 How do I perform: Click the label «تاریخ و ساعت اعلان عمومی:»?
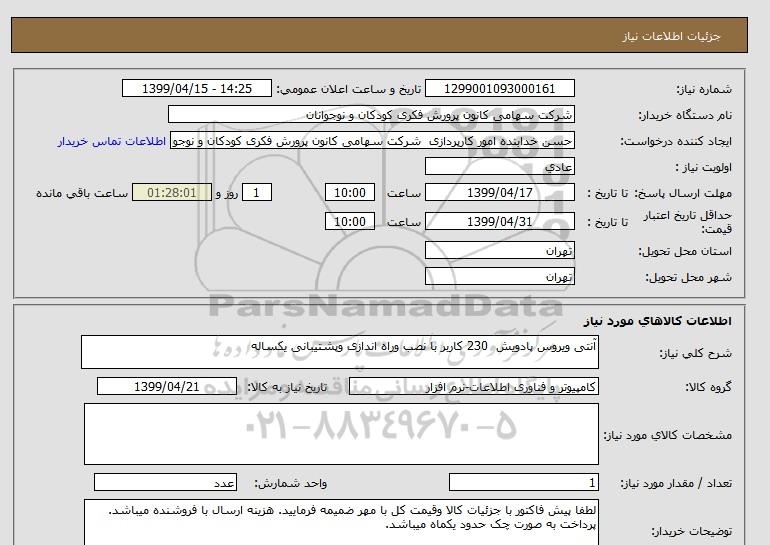(x=349, y=89)
